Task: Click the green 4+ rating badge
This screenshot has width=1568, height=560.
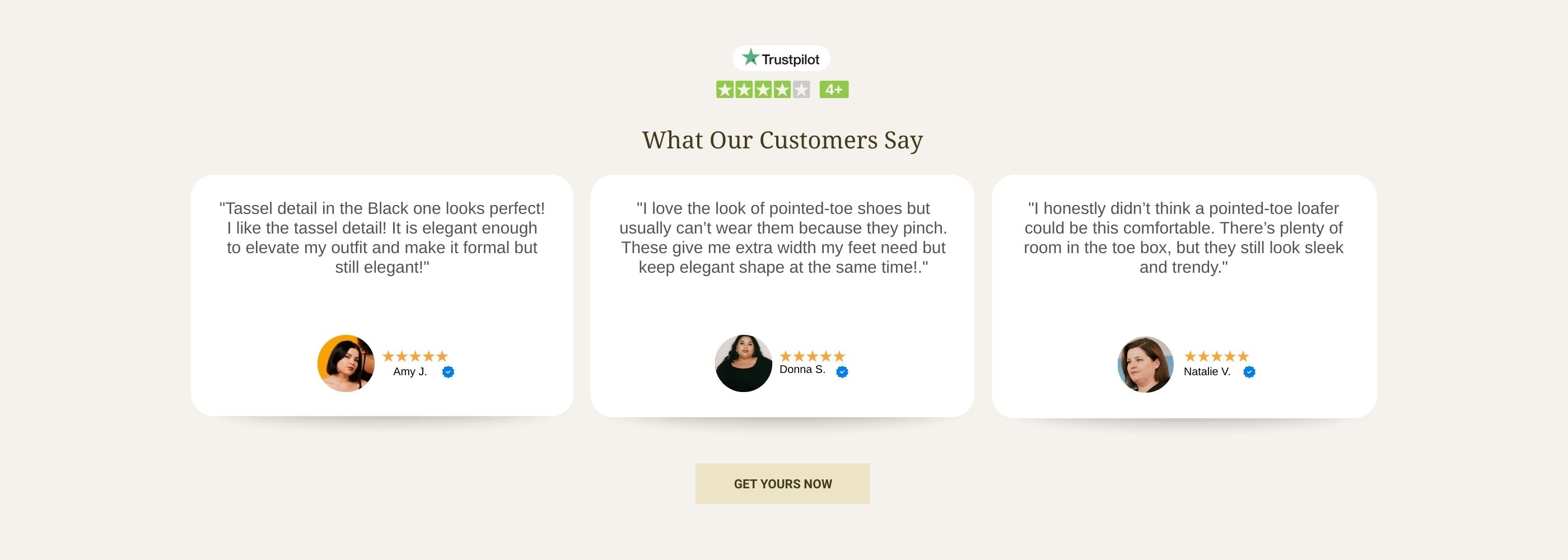Action: tap(833, 90)
